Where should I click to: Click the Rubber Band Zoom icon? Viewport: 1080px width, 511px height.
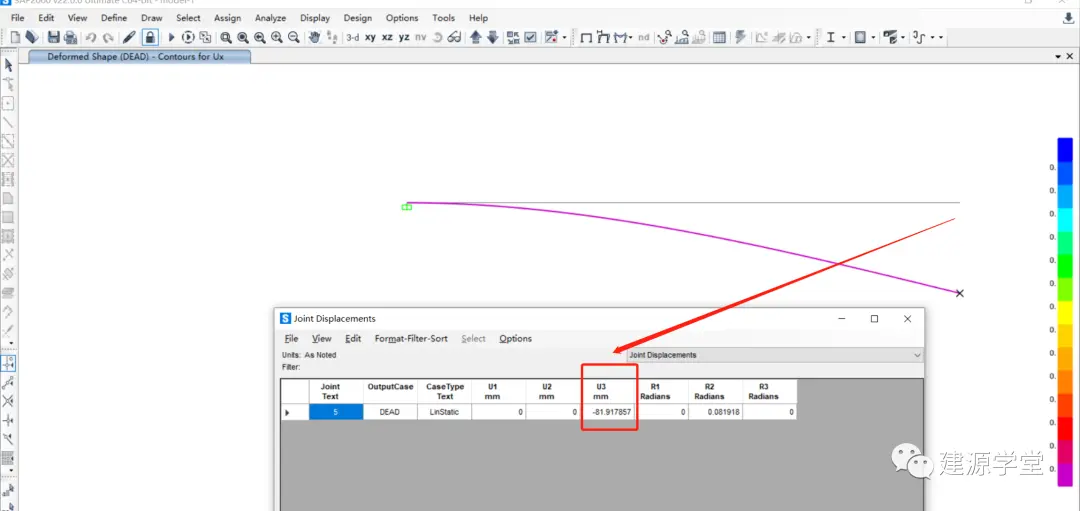pyautogui.click(x=226, y=38)
